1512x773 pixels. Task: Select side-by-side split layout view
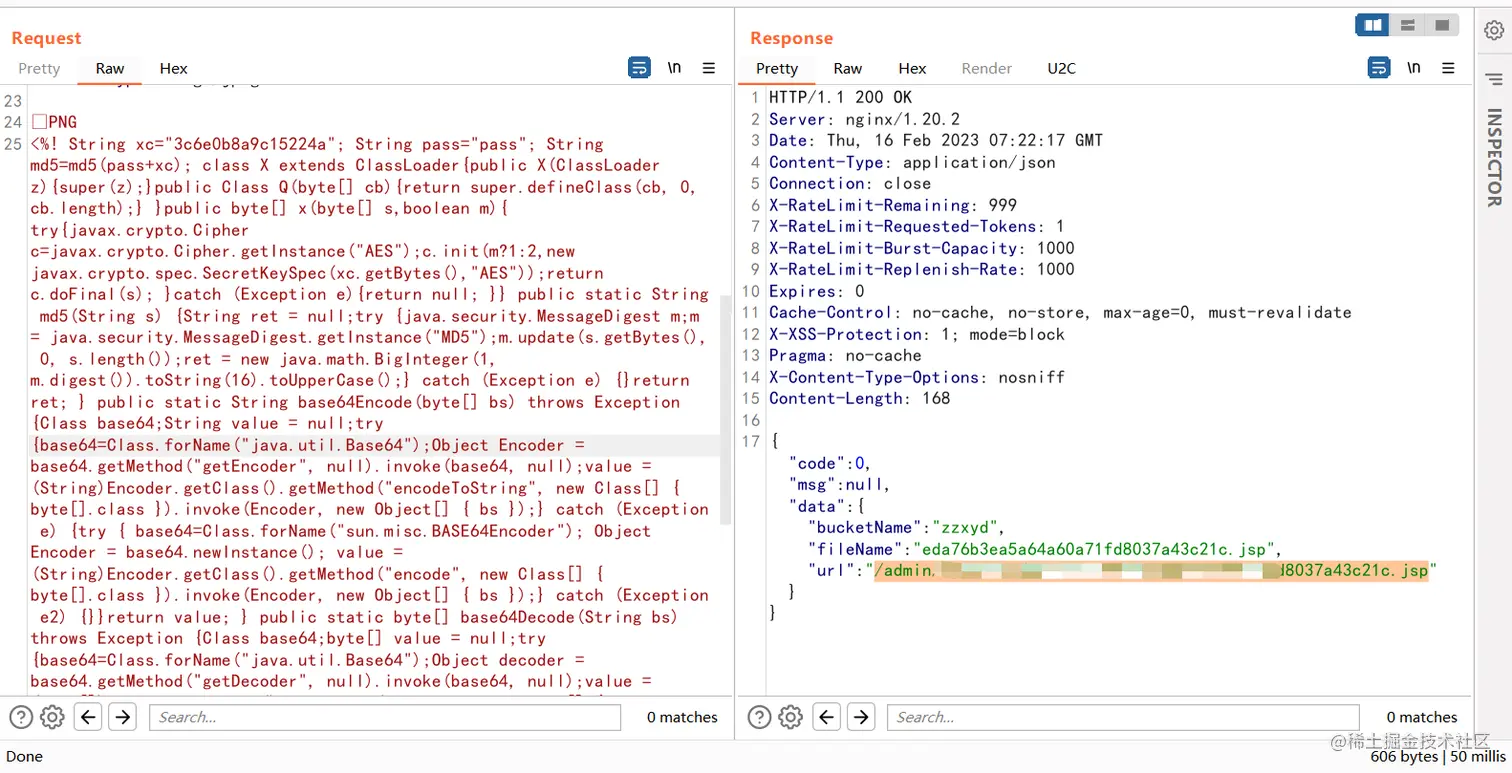pyautogui.click(x=1373, y=25)
